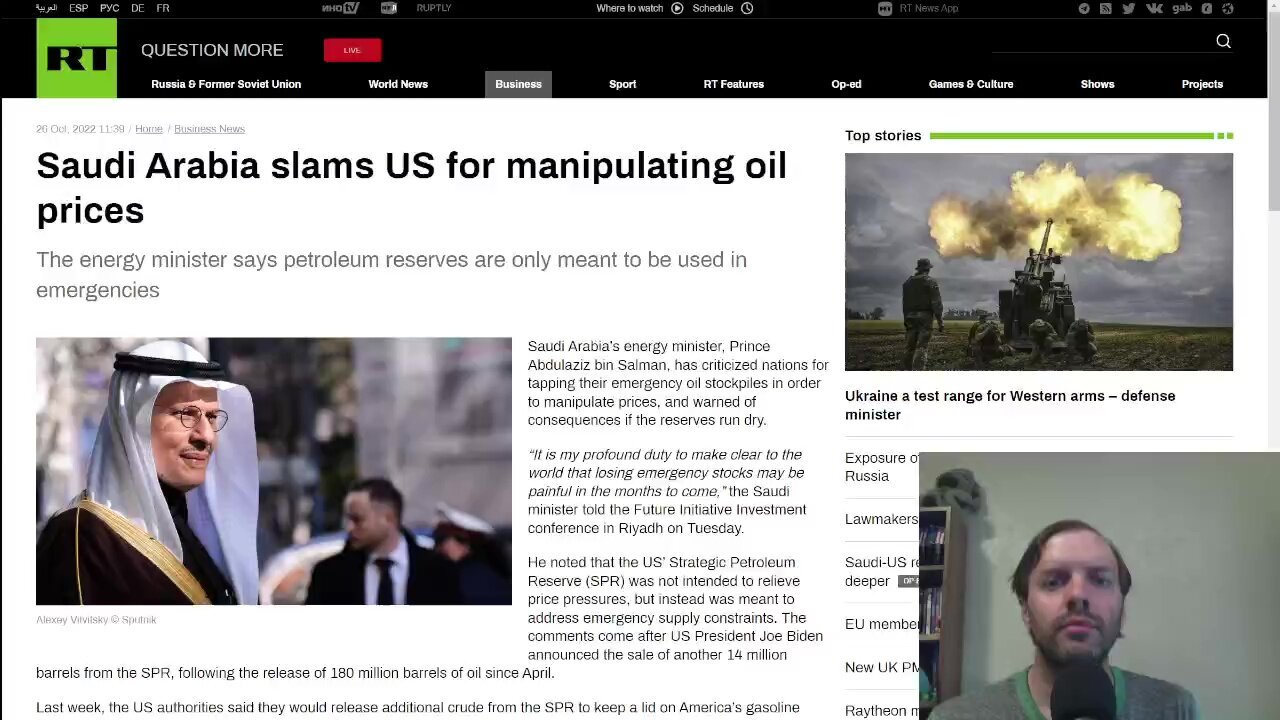Click the Top stories heading
This screenshot has height=720, width=1280.
click(883, 135)
